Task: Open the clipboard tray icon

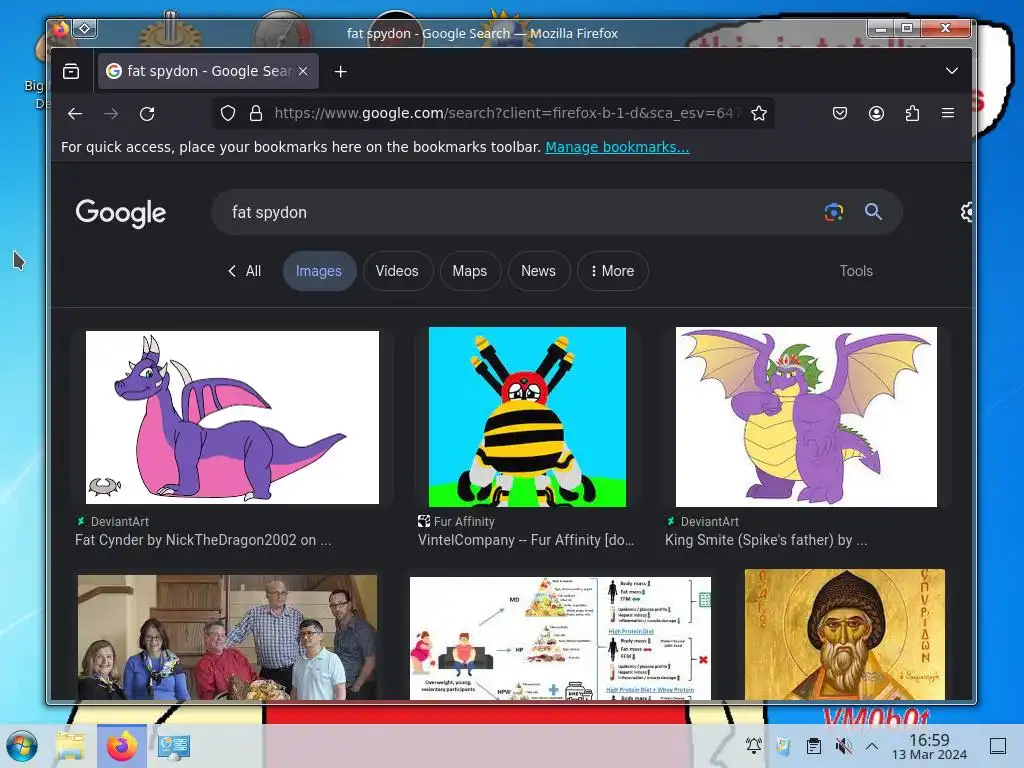Action: 813,745
